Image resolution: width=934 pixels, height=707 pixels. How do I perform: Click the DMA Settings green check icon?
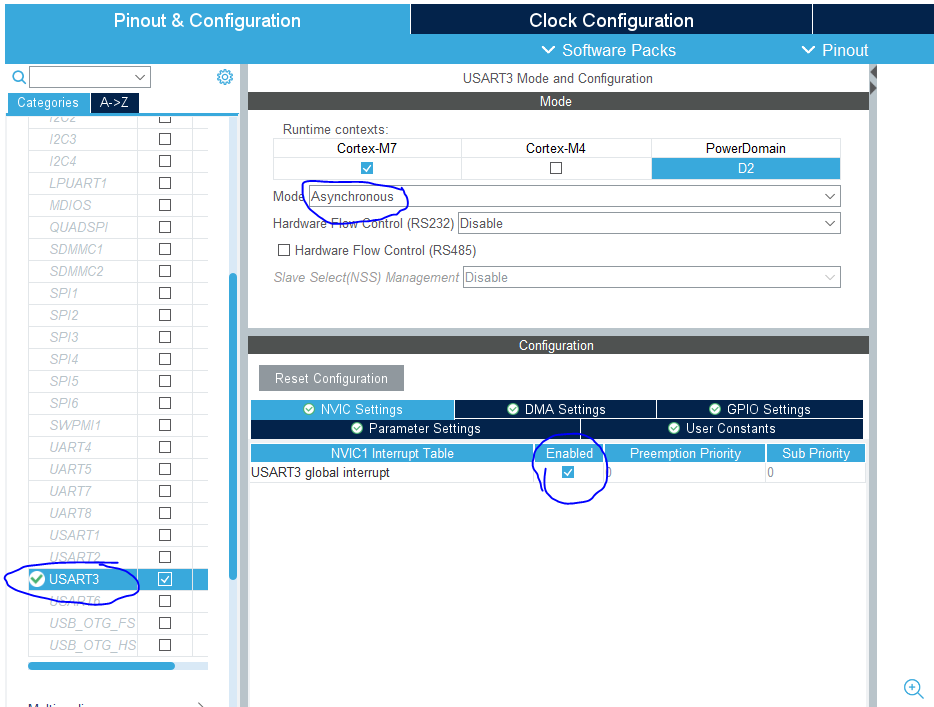coord(512,409)
